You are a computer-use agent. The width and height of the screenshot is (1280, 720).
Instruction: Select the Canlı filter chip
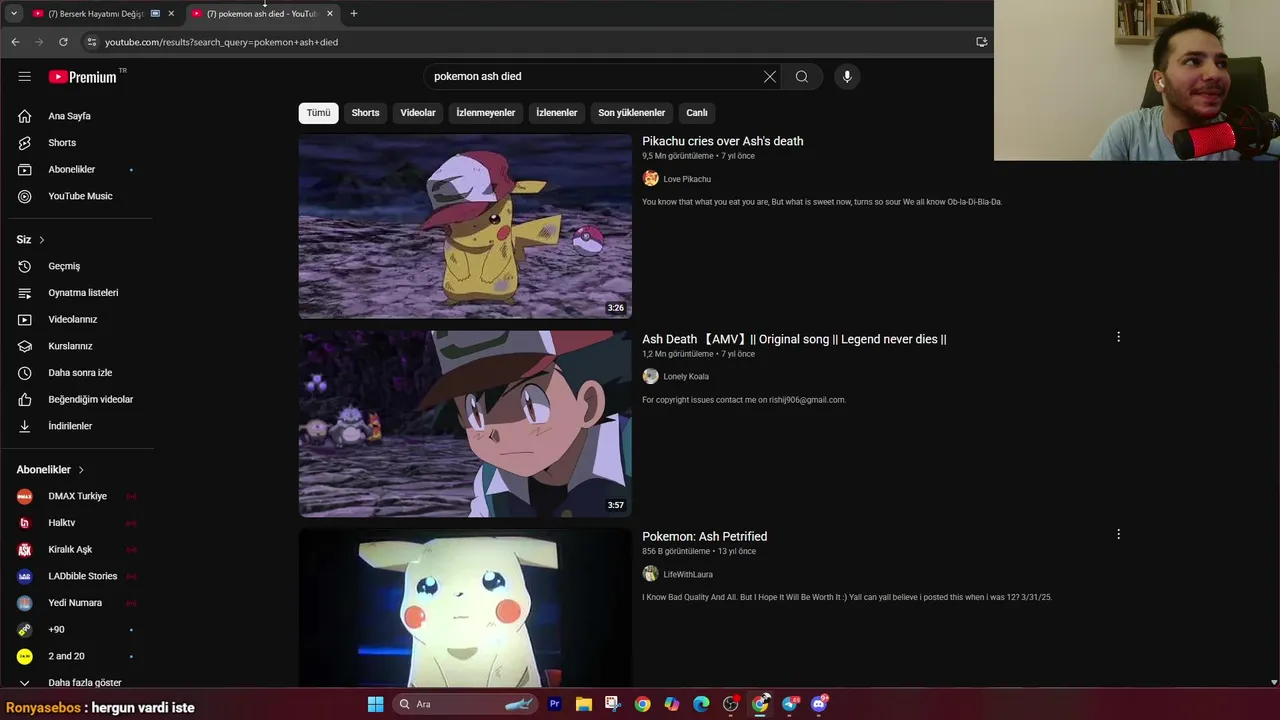pos(697,113)
